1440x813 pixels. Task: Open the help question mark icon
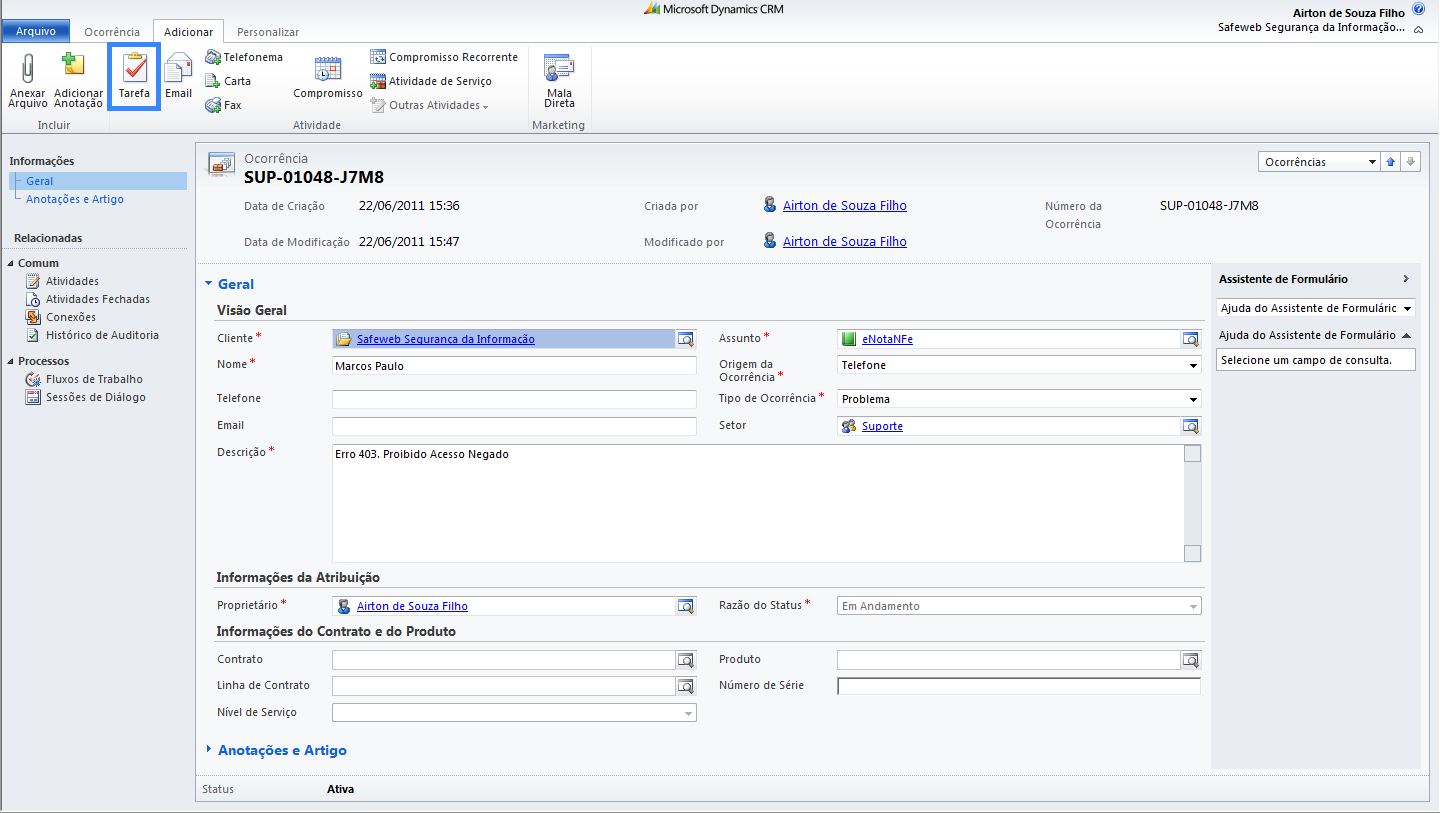[1418, 9]
